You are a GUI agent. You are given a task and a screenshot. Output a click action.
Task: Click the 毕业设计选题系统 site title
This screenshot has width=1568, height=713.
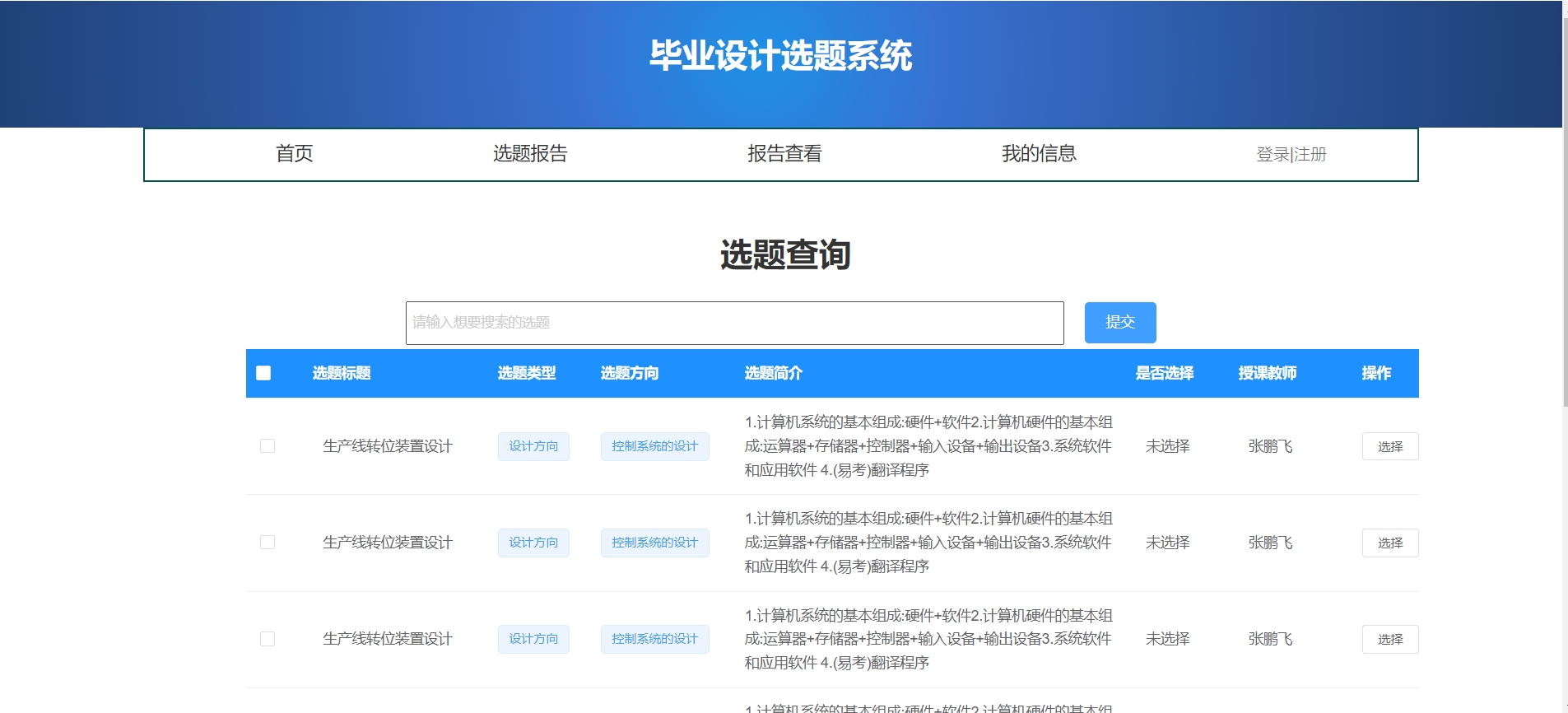click(780, 56)
